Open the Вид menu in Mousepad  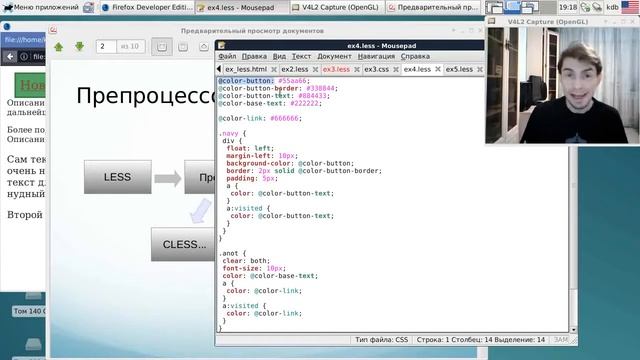pos(279,56)
